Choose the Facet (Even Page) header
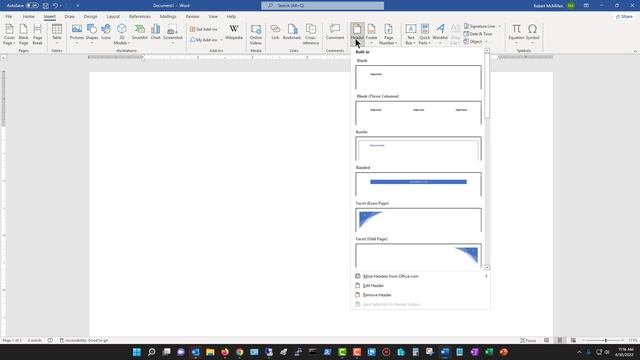 [418, 220]
